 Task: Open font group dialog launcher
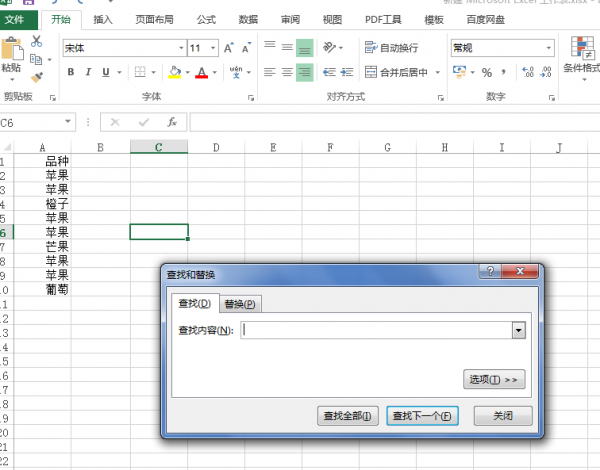[251, 98]
